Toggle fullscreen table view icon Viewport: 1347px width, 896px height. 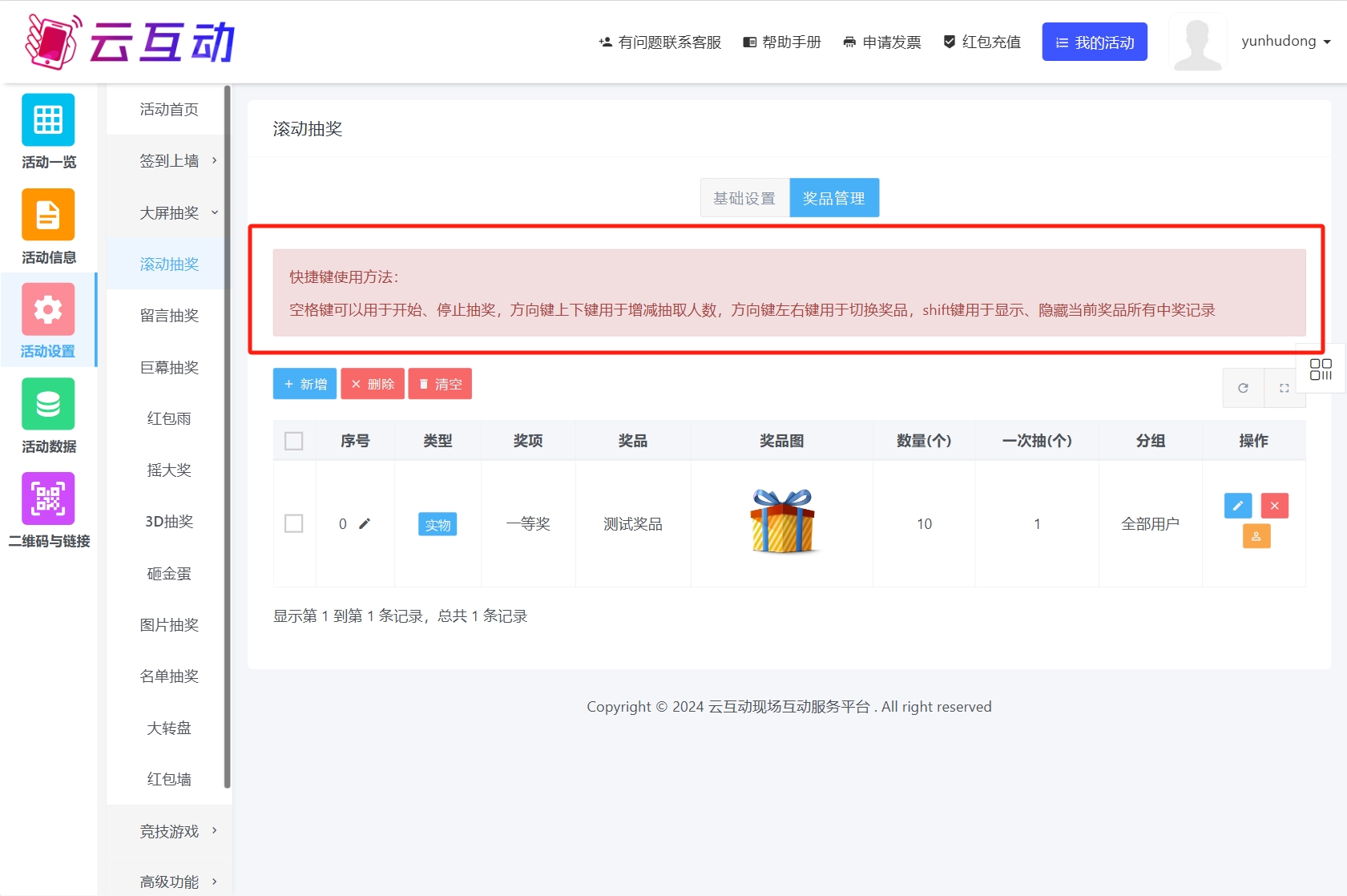[1284, 388]
